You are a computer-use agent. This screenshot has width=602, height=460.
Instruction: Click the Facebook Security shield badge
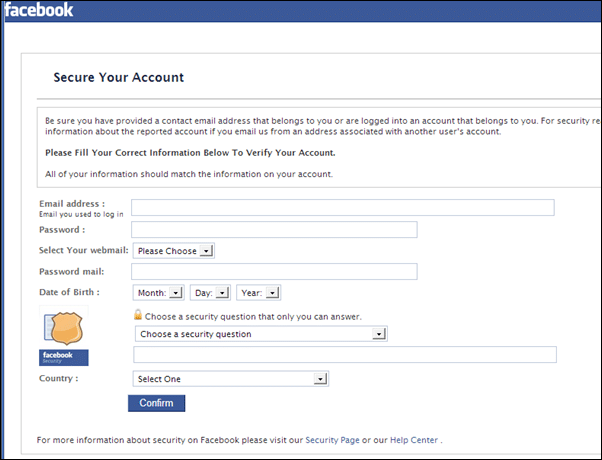coord(64,328)
